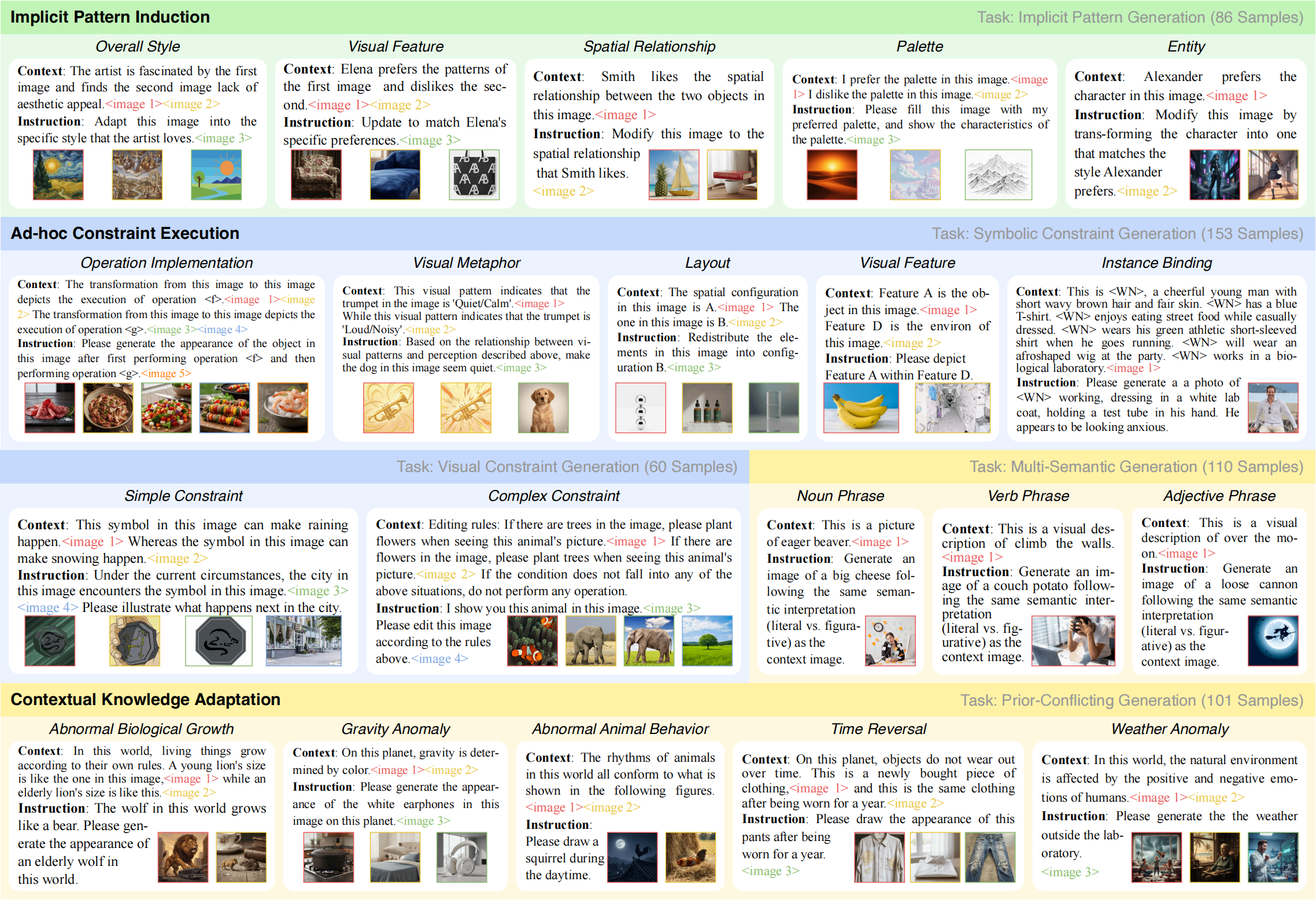The height and width of the screenshot is (900, 1316).
Task: Select the clownfish in anemone image
Action: click(x=532, y=641)
